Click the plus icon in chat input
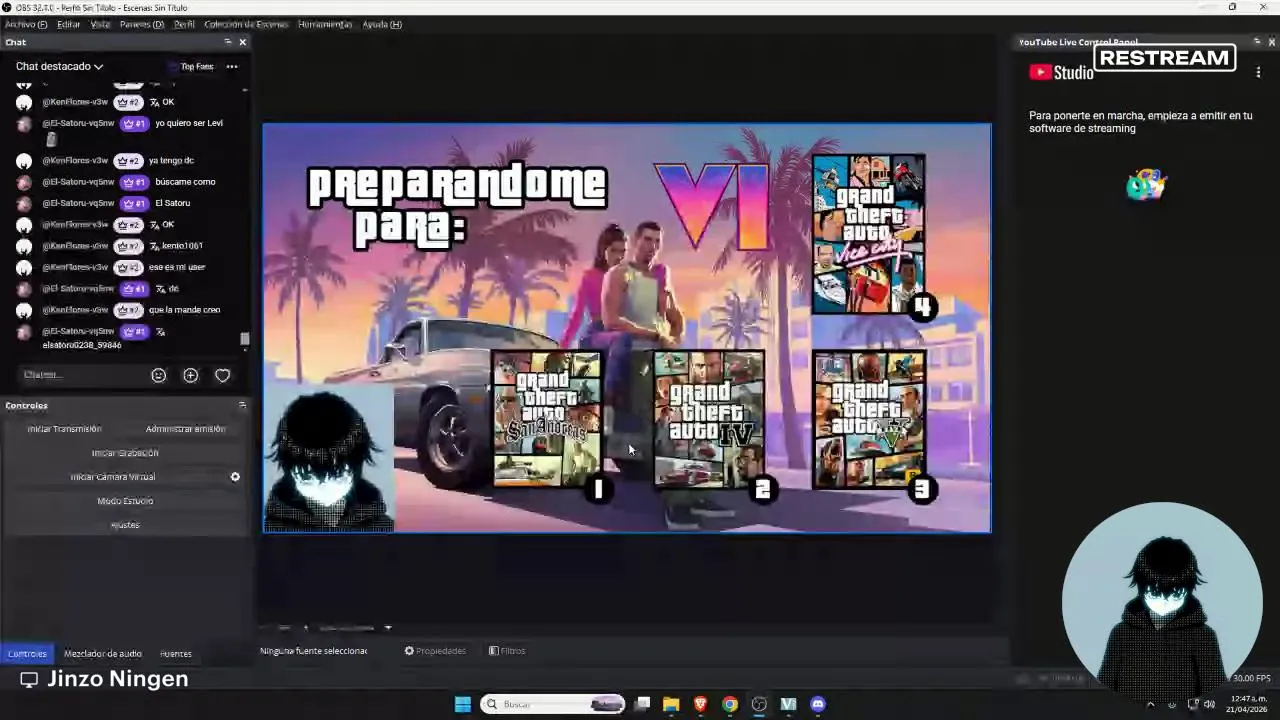 point(190,375)
